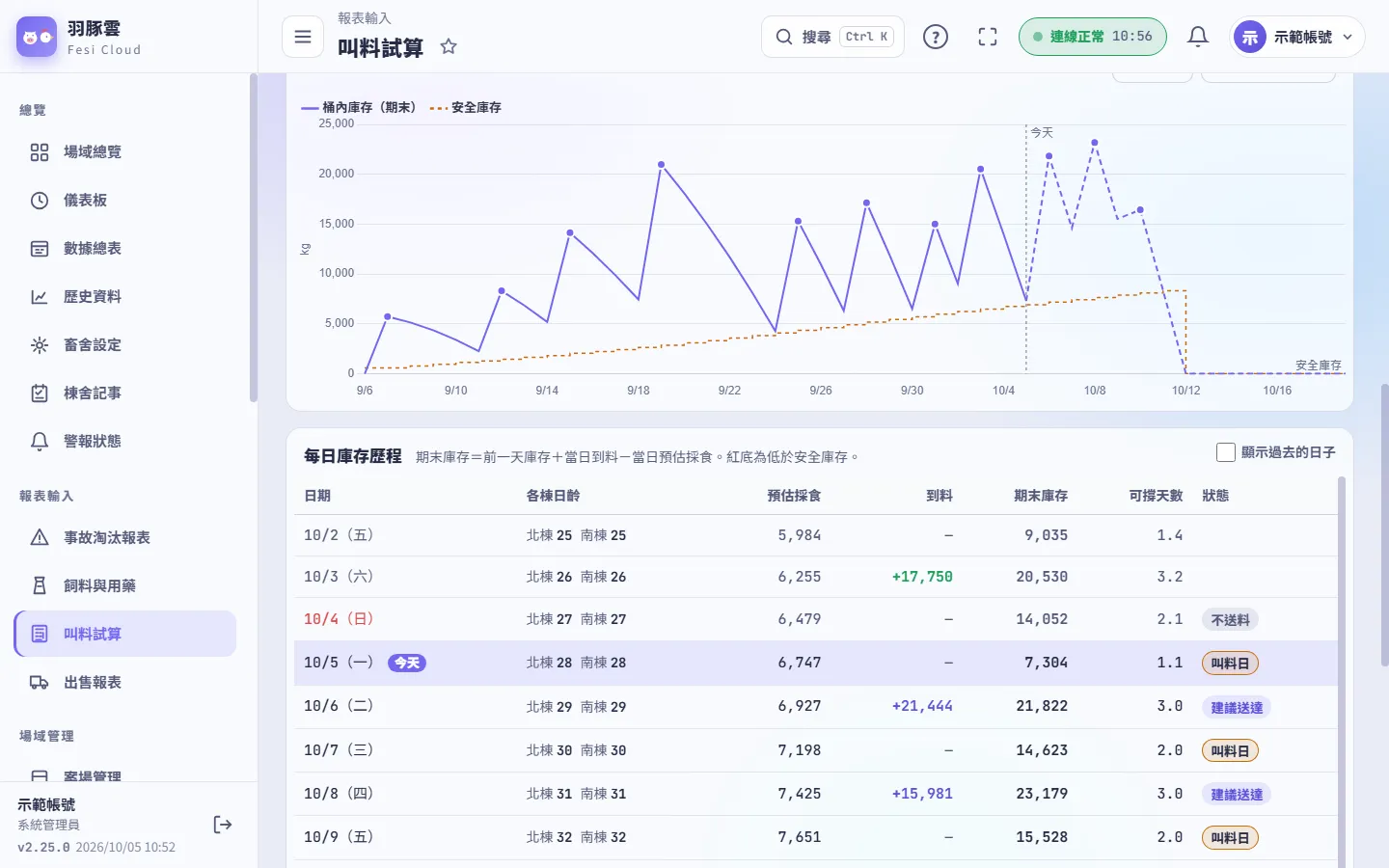This screenshot has height=868, width=1389.
Task: Toggle the hamburger sidebar menu icon
Action: (303, 37)
